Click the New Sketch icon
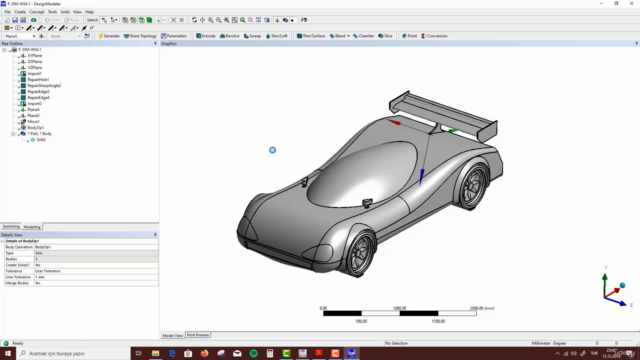The height and width of the screenshot is (360, 640). point(87,36)
